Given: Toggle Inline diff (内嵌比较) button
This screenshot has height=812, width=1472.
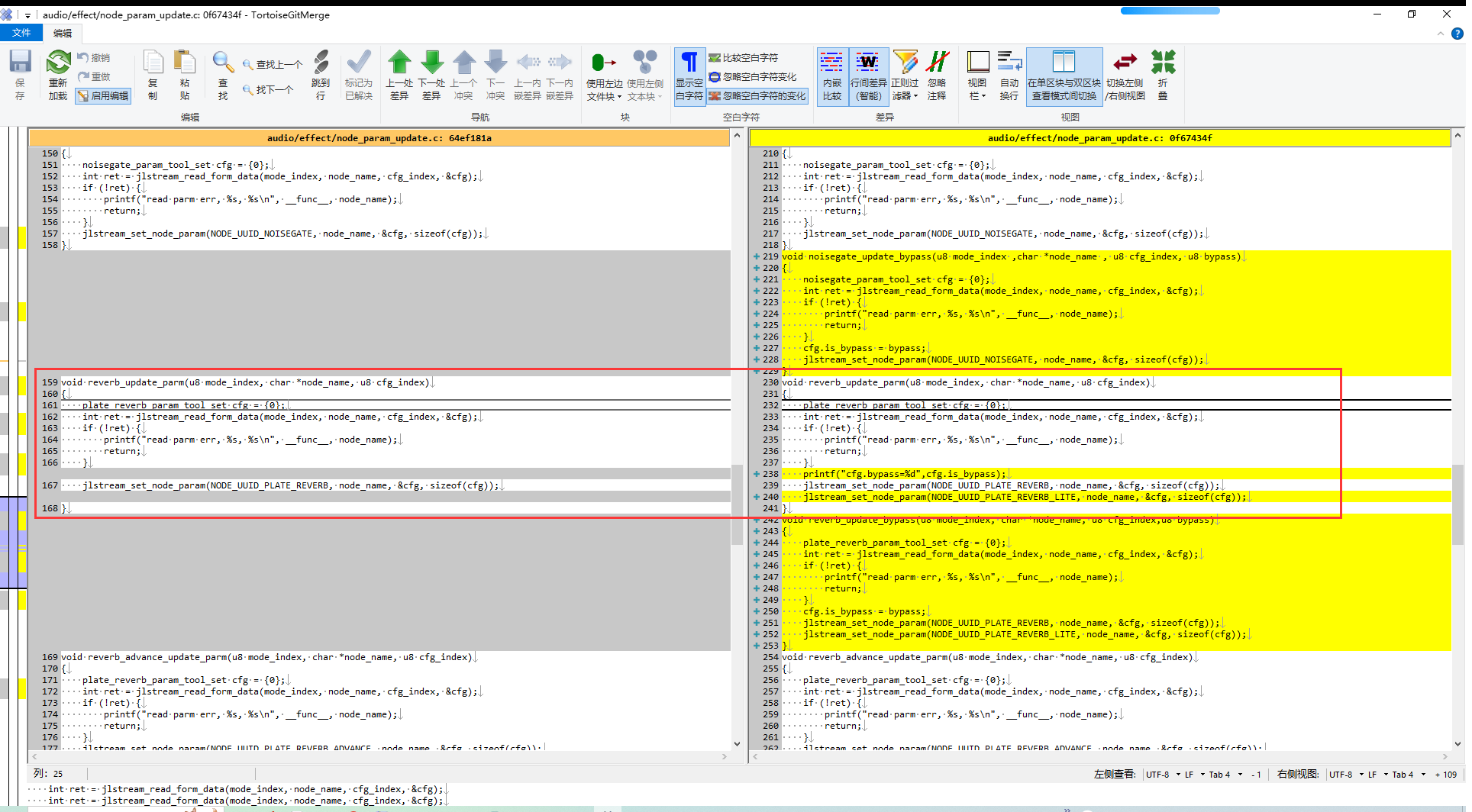Looking at the screenshot, I should [831, 75].
